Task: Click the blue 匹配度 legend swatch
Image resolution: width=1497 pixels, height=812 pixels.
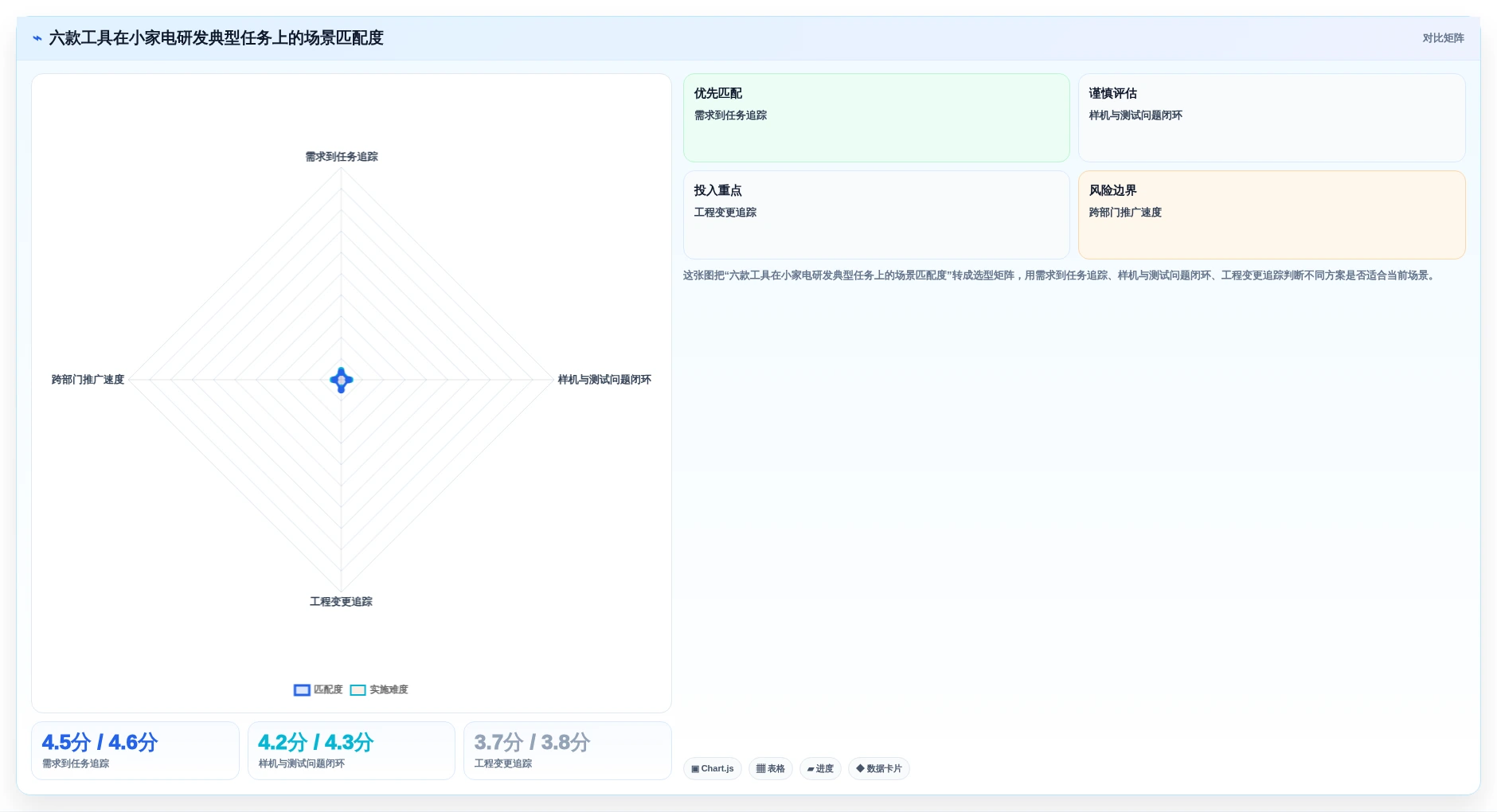Action: (302, 690)
